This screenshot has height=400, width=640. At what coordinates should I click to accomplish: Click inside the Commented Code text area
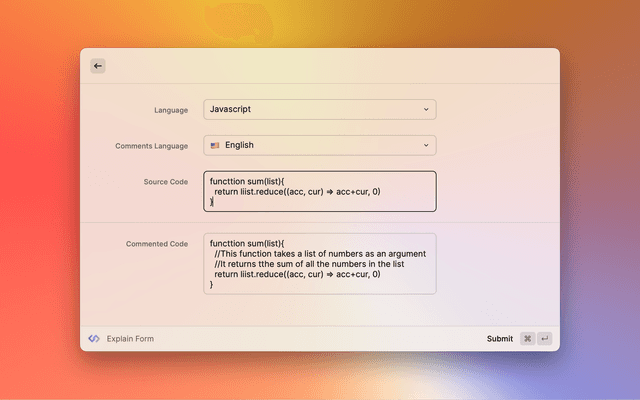[x=319, y=264]
